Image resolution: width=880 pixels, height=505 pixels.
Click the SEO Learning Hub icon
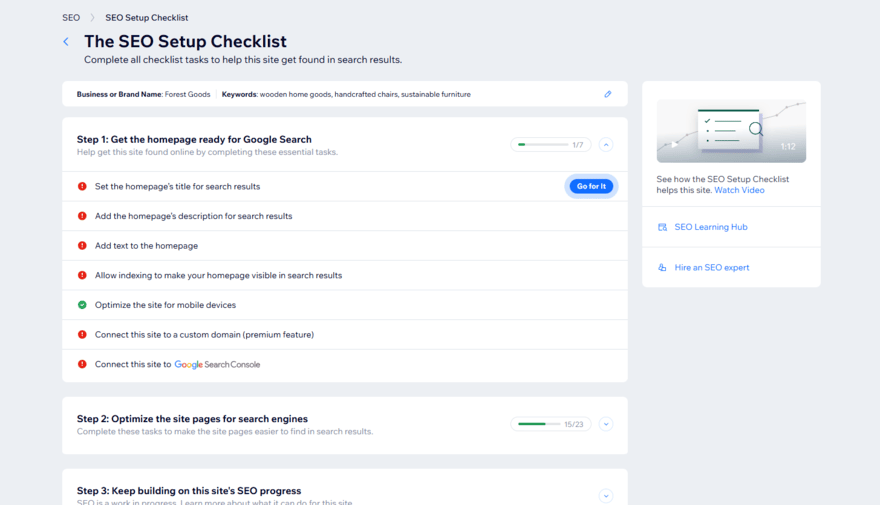tap(662, 227)
